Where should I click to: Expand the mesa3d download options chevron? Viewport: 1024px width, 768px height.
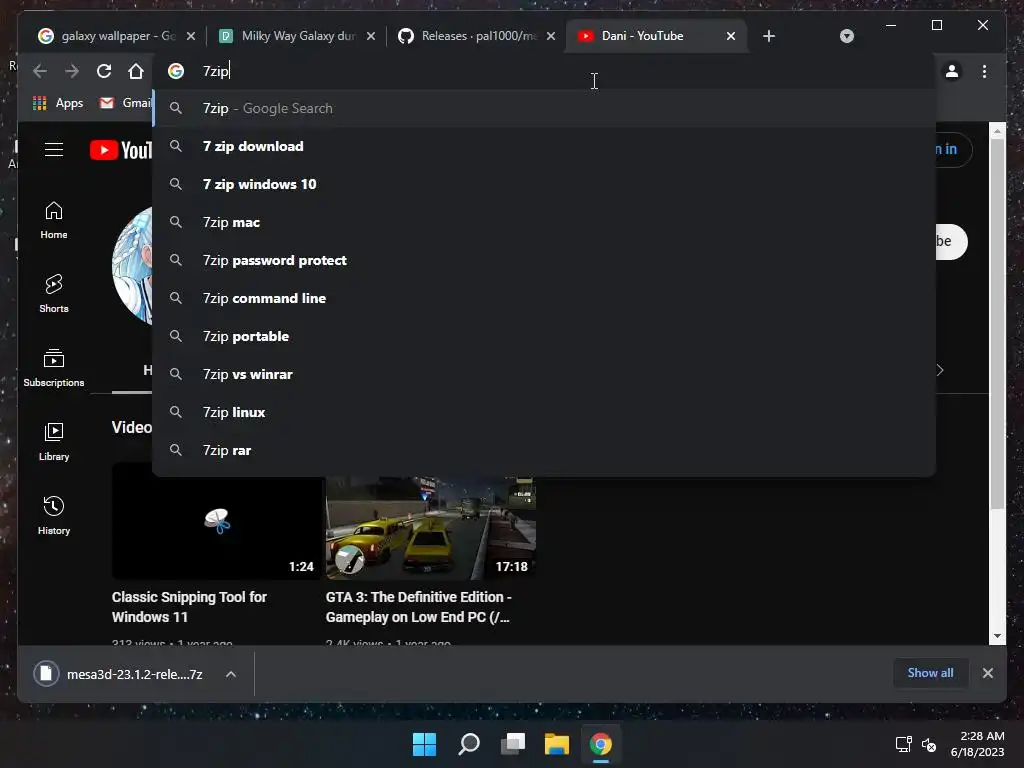tap(231, 674)
